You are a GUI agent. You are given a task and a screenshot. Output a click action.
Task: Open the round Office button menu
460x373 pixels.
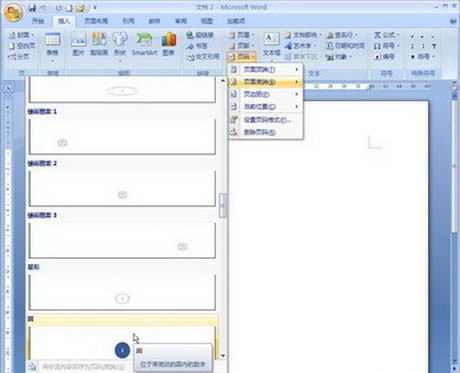click(13, 12)
